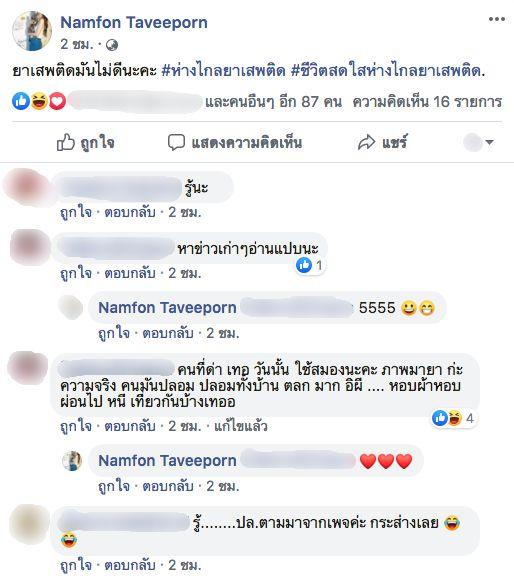Click the public audience globe icon

[x=112, y=45]
